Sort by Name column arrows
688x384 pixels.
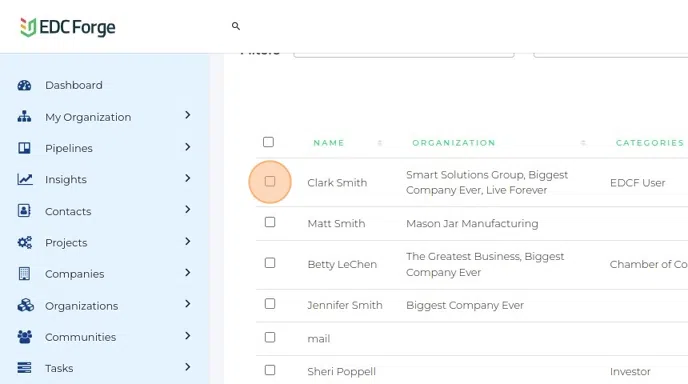point(380,143)
